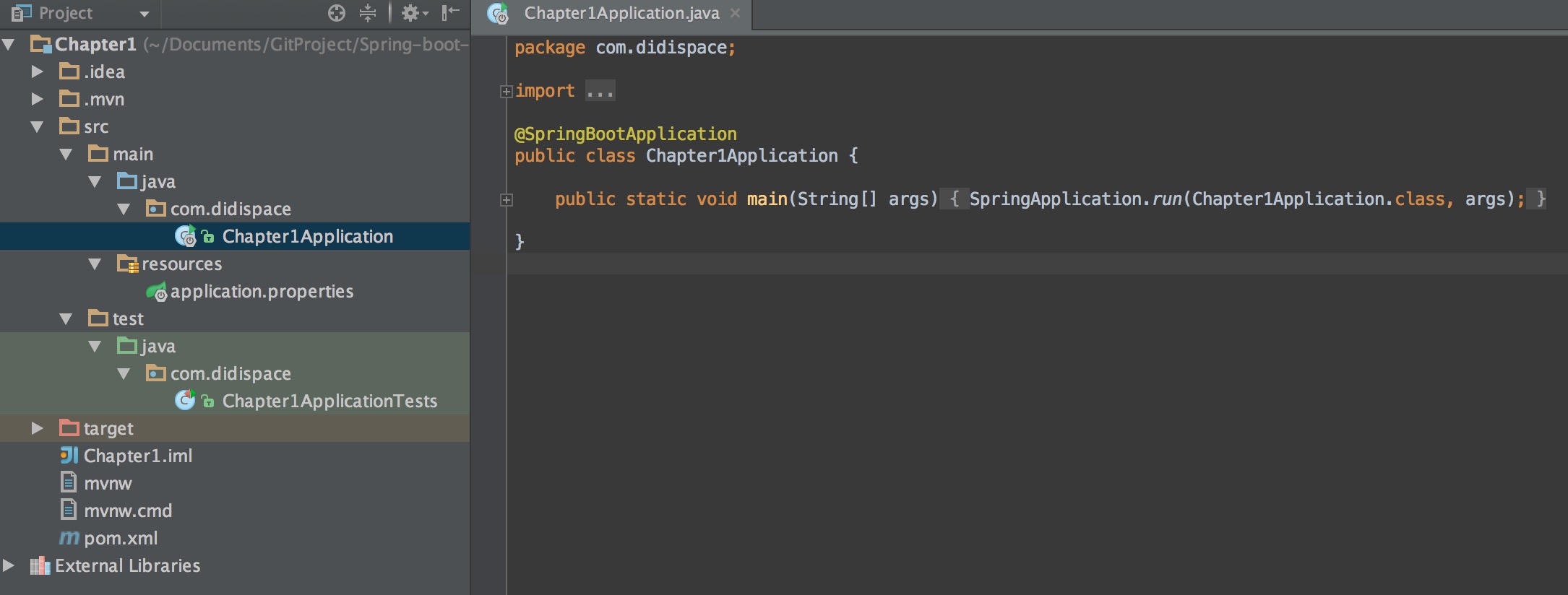Switch to the Chapter1Application.java tab

pos(621,14)
